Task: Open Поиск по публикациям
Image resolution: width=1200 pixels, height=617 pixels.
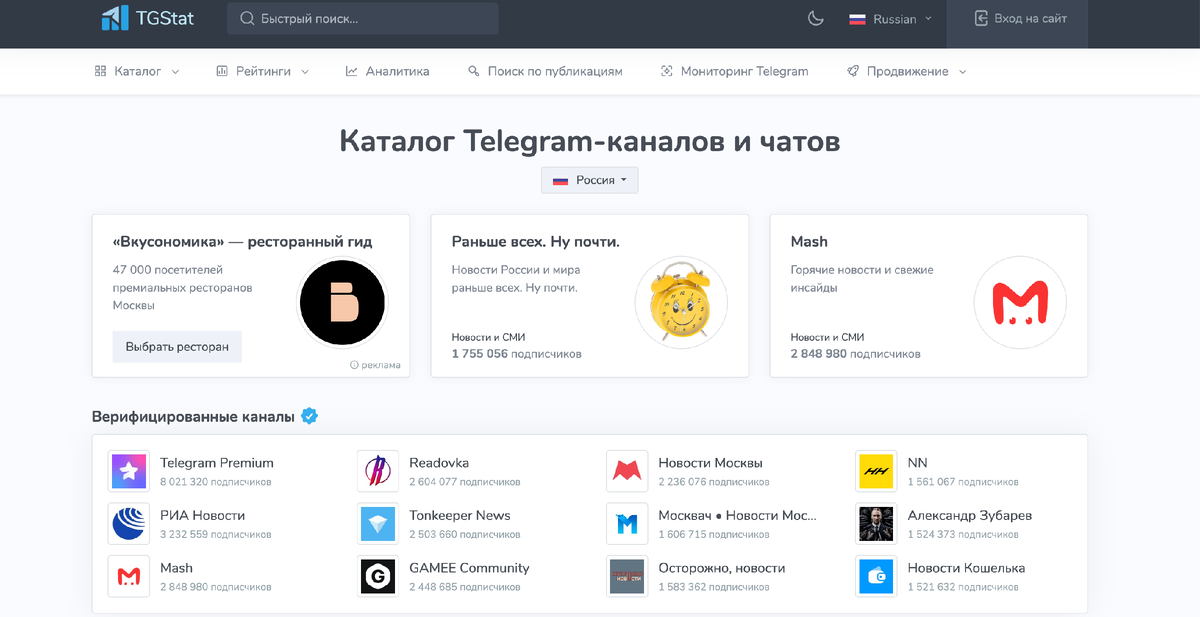Action: click(545, 71)
